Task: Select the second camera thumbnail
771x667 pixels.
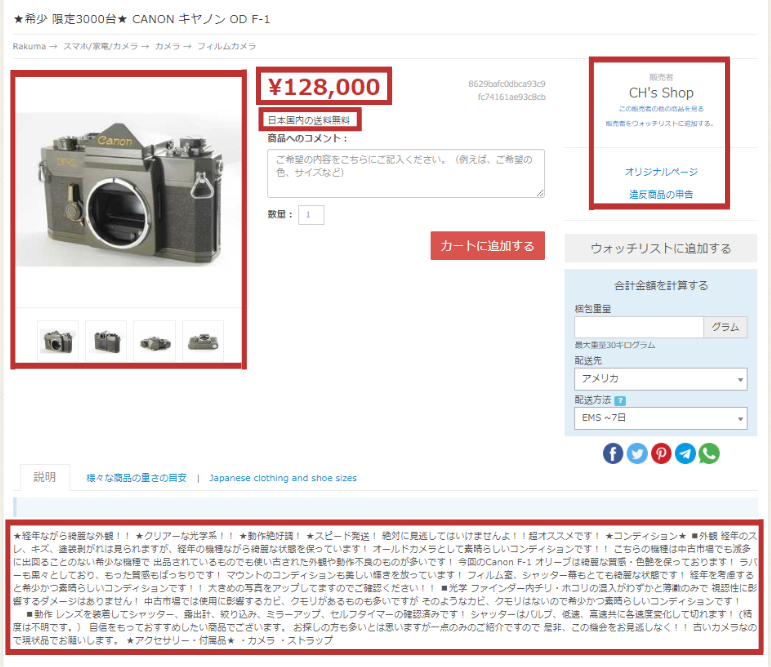Action: click(x=106, y=341)
